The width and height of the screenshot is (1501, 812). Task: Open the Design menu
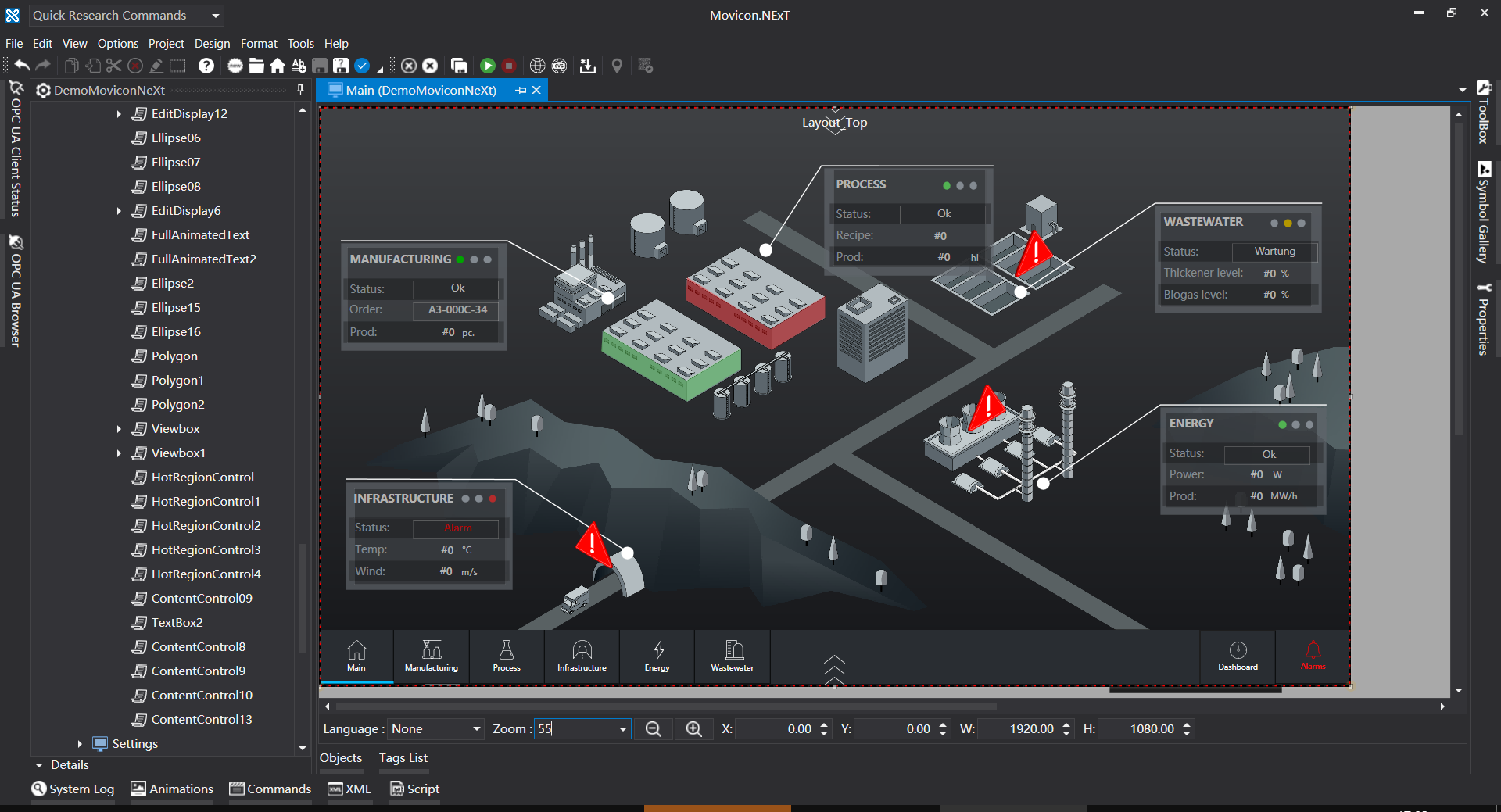point(213,44)
